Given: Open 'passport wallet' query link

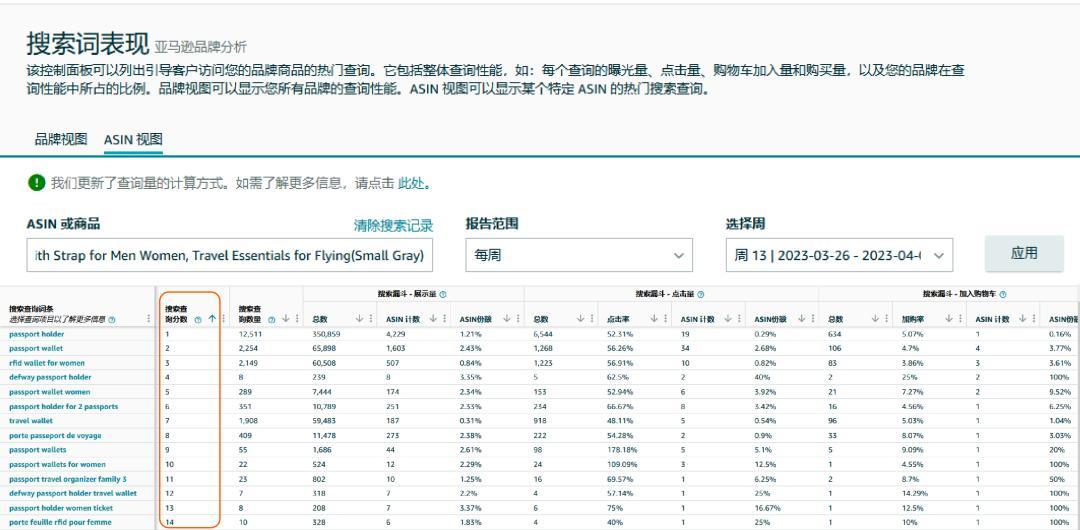Looking at the screenshot, I should pyautogui.click(x=35, y=348).
